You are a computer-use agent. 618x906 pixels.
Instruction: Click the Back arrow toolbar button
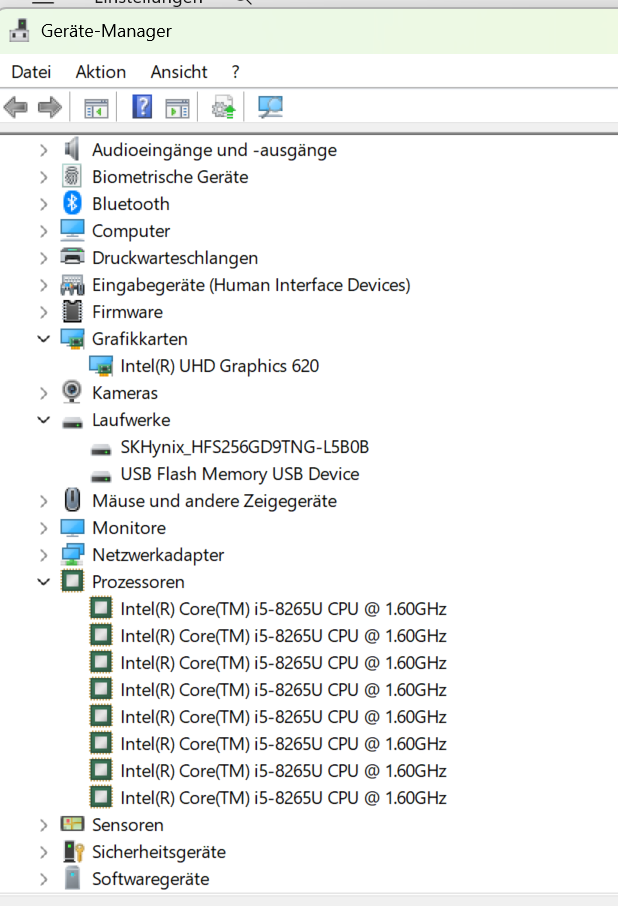pos(16,107)
